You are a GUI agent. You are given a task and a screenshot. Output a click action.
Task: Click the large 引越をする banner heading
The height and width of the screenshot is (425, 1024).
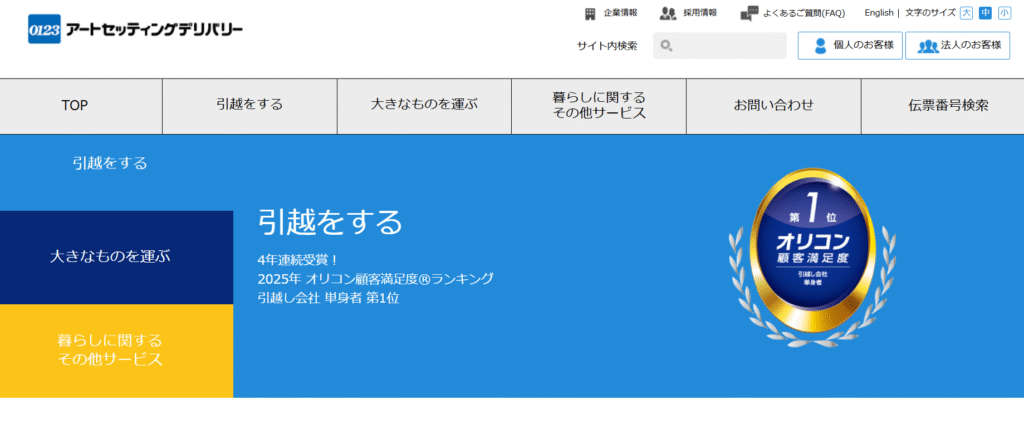coord(330,223)
